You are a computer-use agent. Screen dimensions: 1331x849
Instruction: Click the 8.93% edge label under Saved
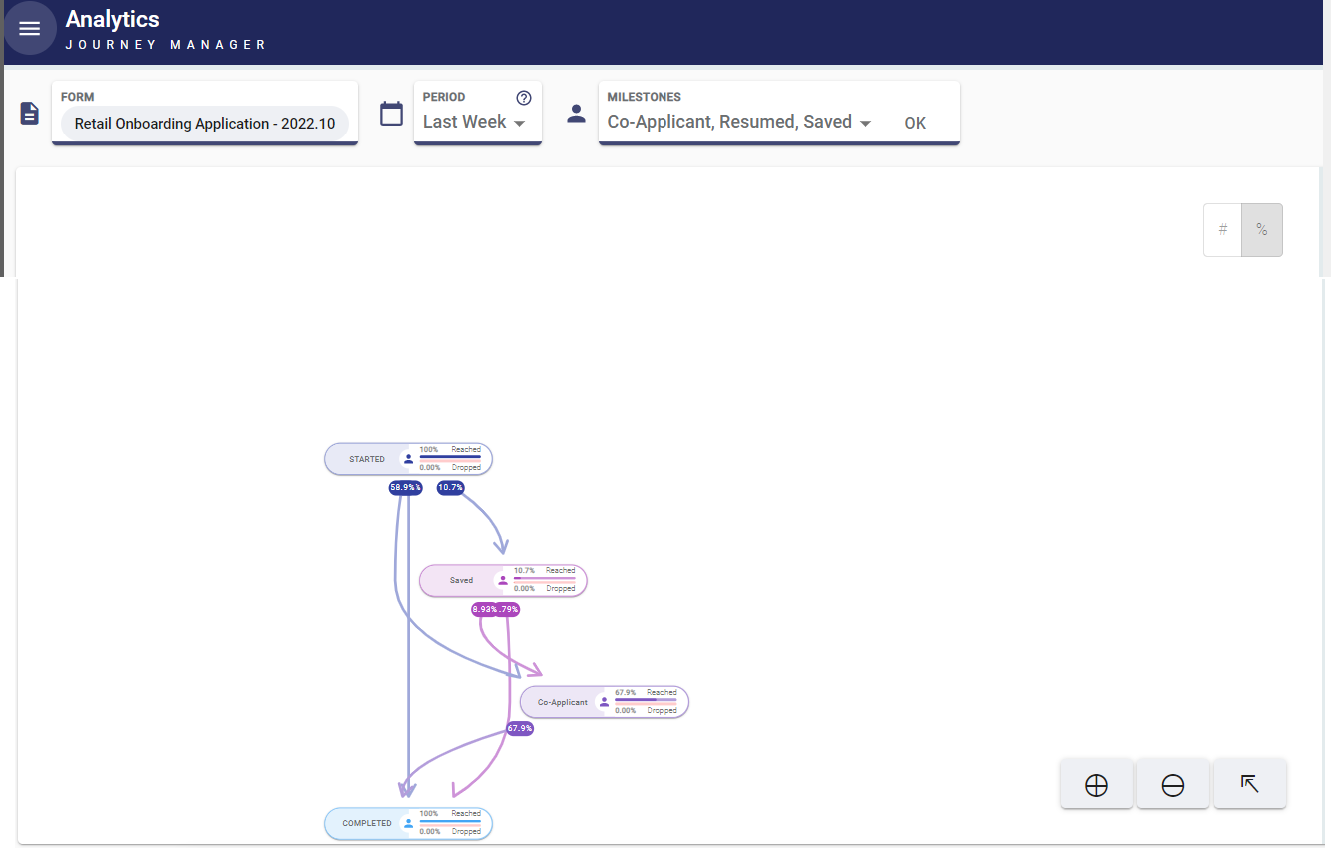click(484, 609)
